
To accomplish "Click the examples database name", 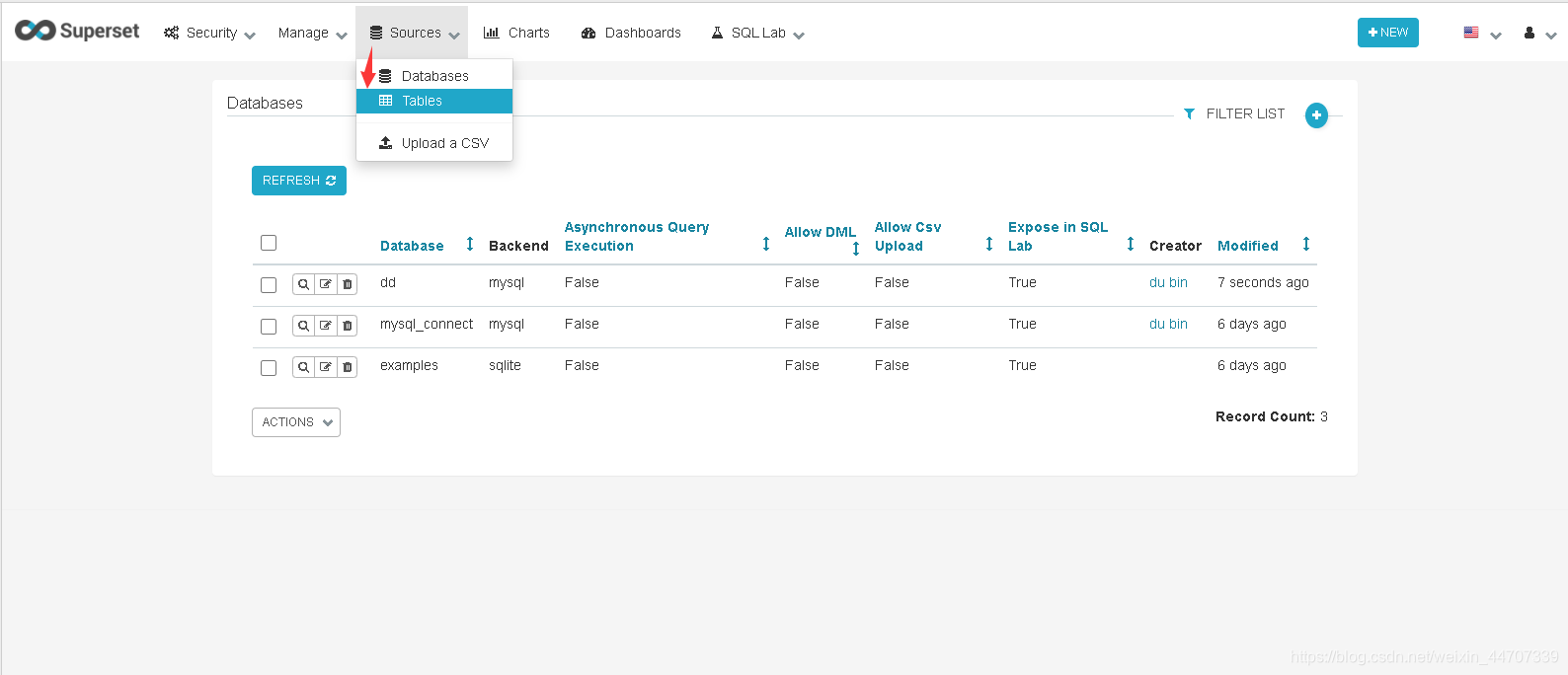I will [409, 365].
